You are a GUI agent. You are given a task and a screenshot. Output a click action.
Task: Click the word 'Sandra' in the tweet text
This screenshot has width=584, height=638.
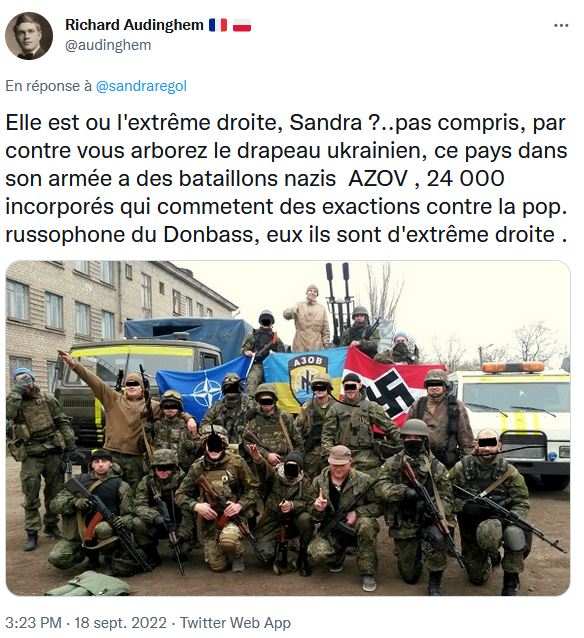click(x=326, y=123)
